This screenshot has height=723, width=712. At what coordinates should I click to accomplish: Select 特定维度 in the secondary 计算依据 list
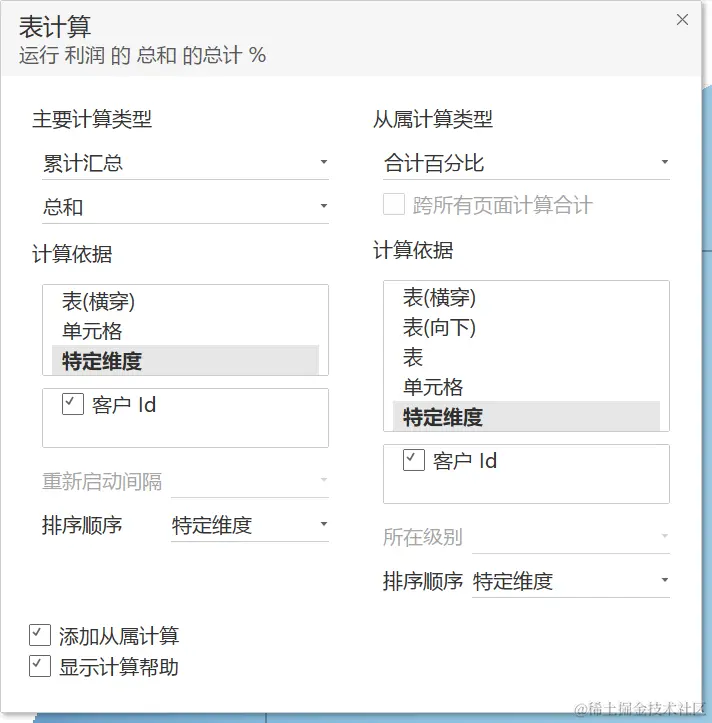tap(526, 416)
